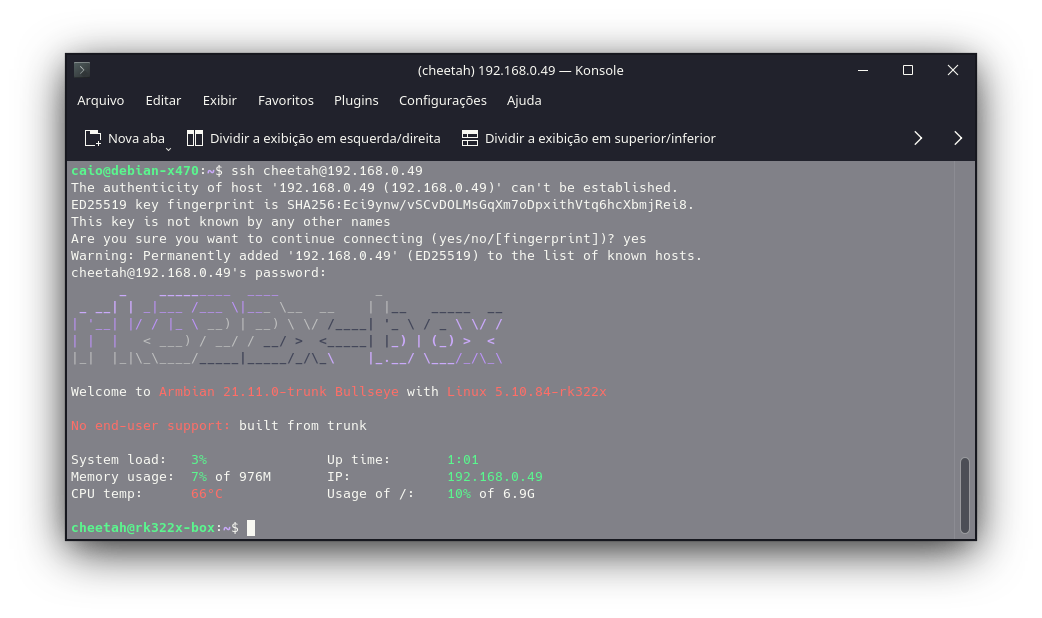Click 'No end-user support:' red text
1042x618 pixels.
[151, 425]
